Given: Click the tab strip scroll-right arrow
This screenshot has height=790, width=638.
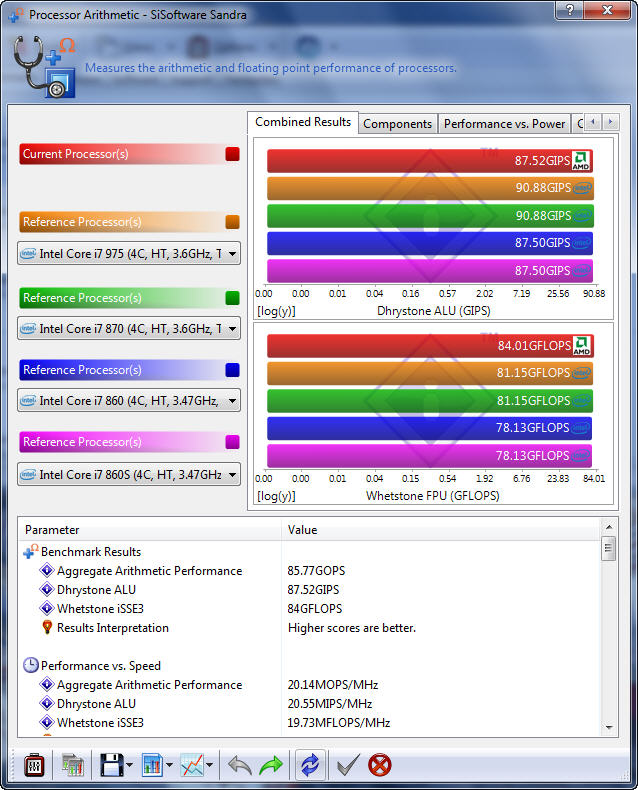Looking at the screenshot, I should tap(610, 122).
